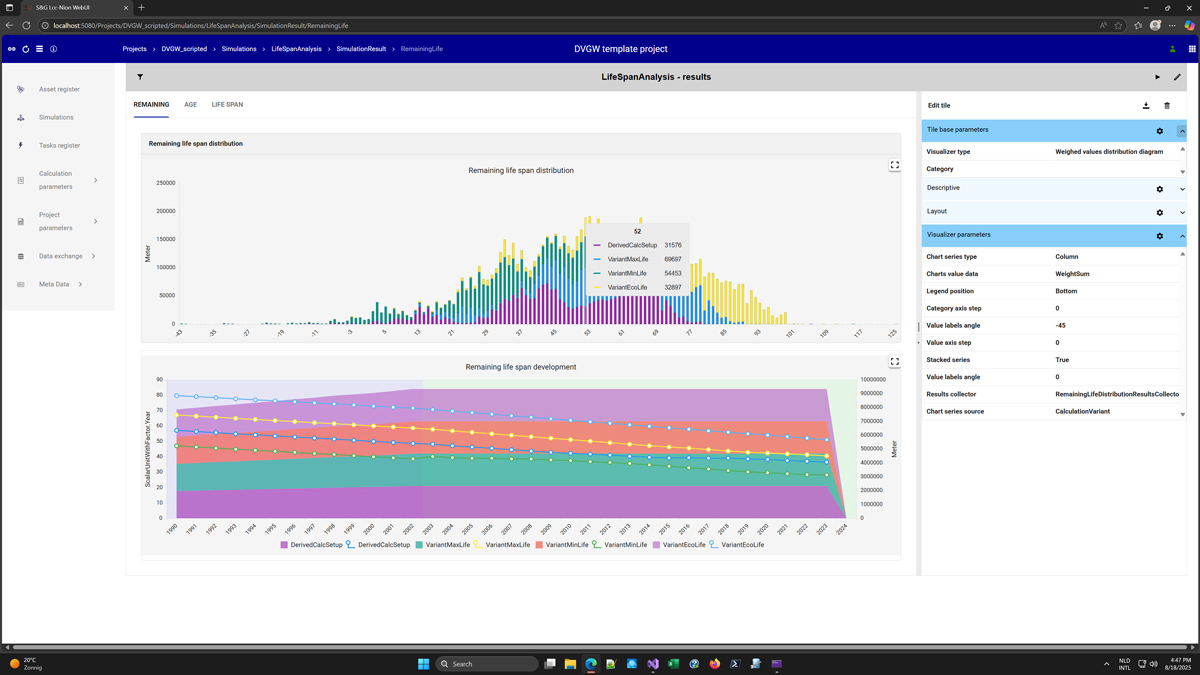The width and height of the screenshot is (1200, 675).
Task: Switch to the AGE tab
Action: click(x=190, y=104)
